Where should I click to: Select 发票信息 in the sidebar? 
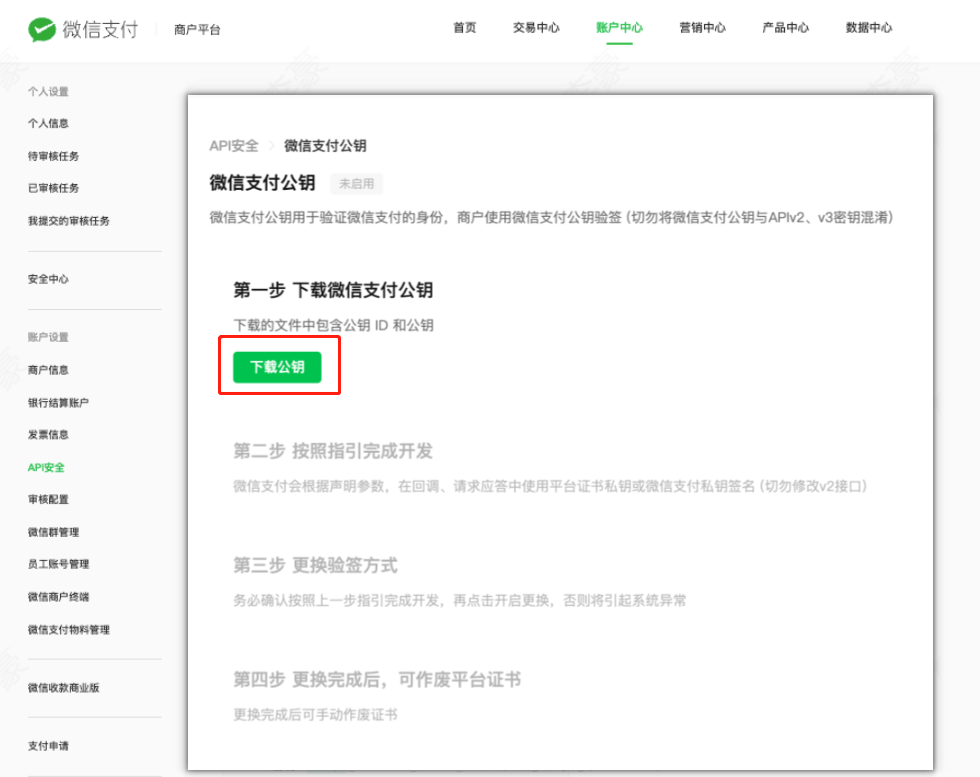point(48,434)
